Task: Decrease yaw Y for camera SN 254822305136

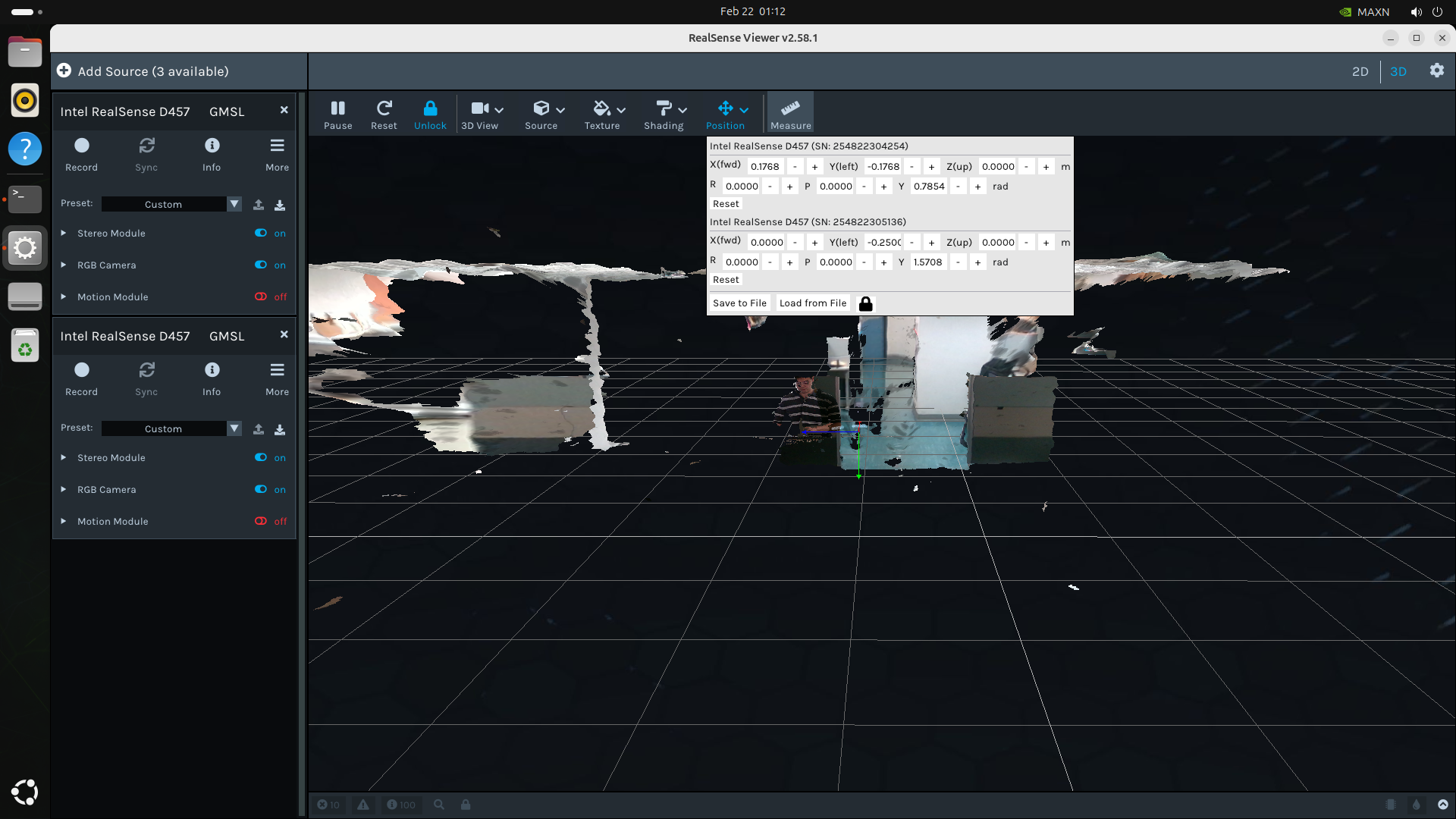Action: click(x=958, y=262)
